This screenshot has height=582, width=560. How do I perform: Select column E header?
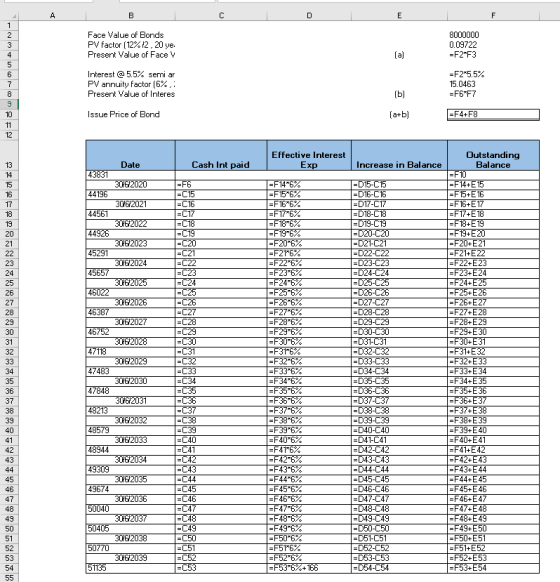point(399,16)
